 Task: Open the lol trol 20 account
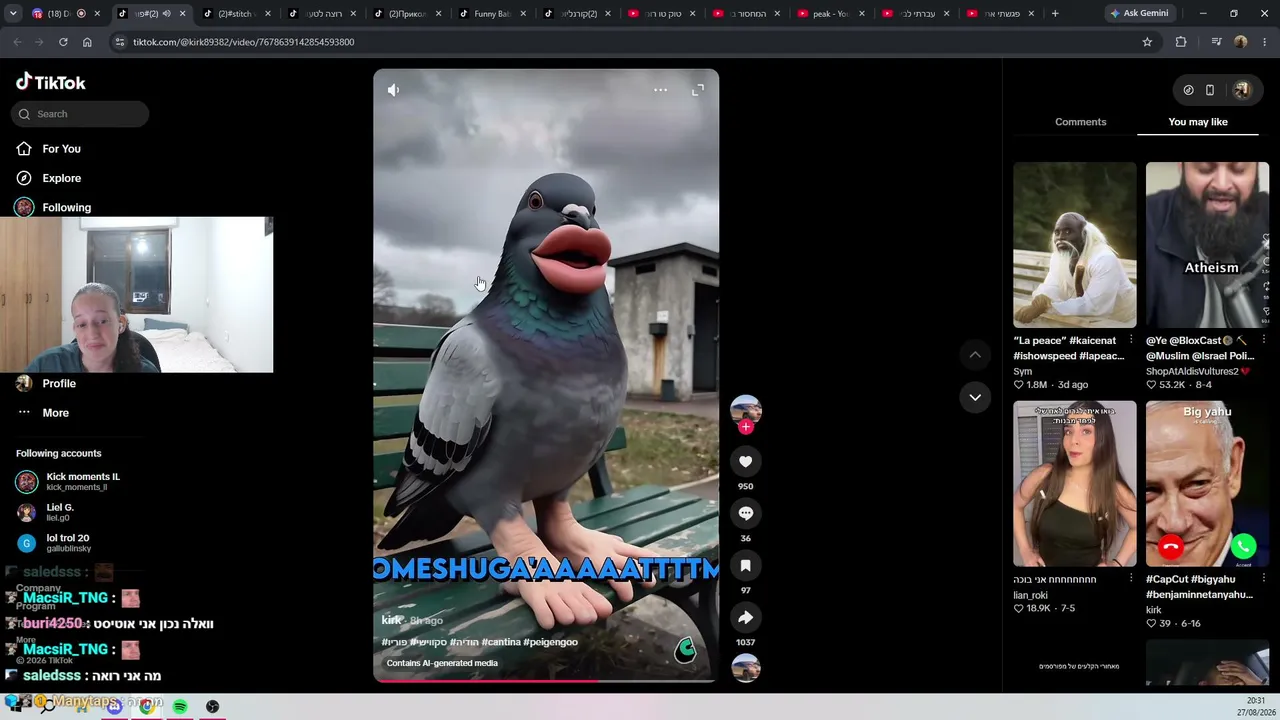68,543
